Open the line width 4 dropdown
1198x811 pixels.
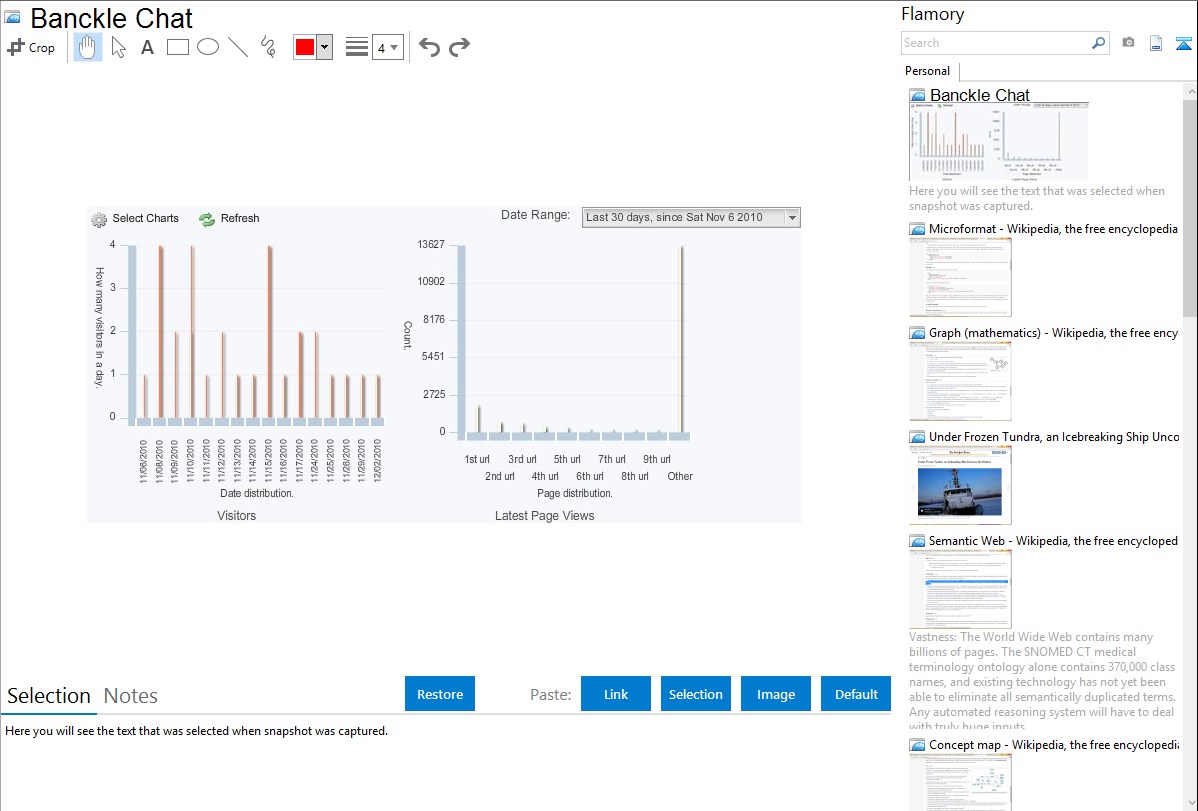388,48
